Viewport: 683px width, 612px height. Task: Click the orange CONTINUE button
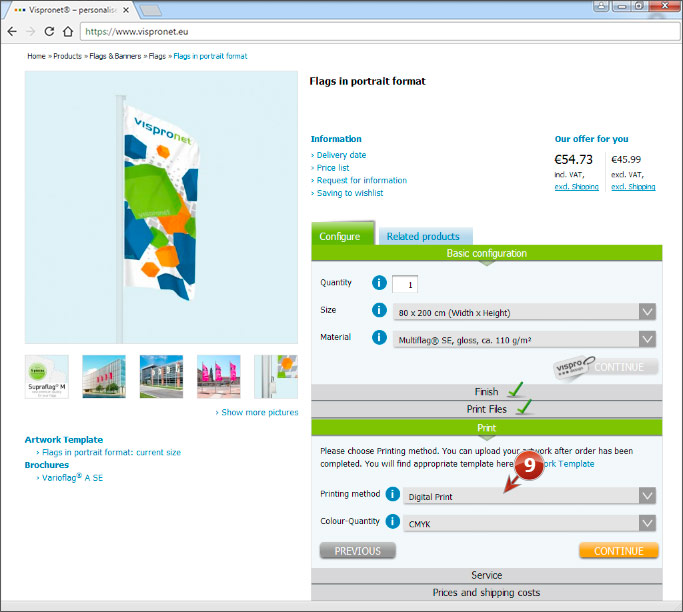tap(619, 551)
